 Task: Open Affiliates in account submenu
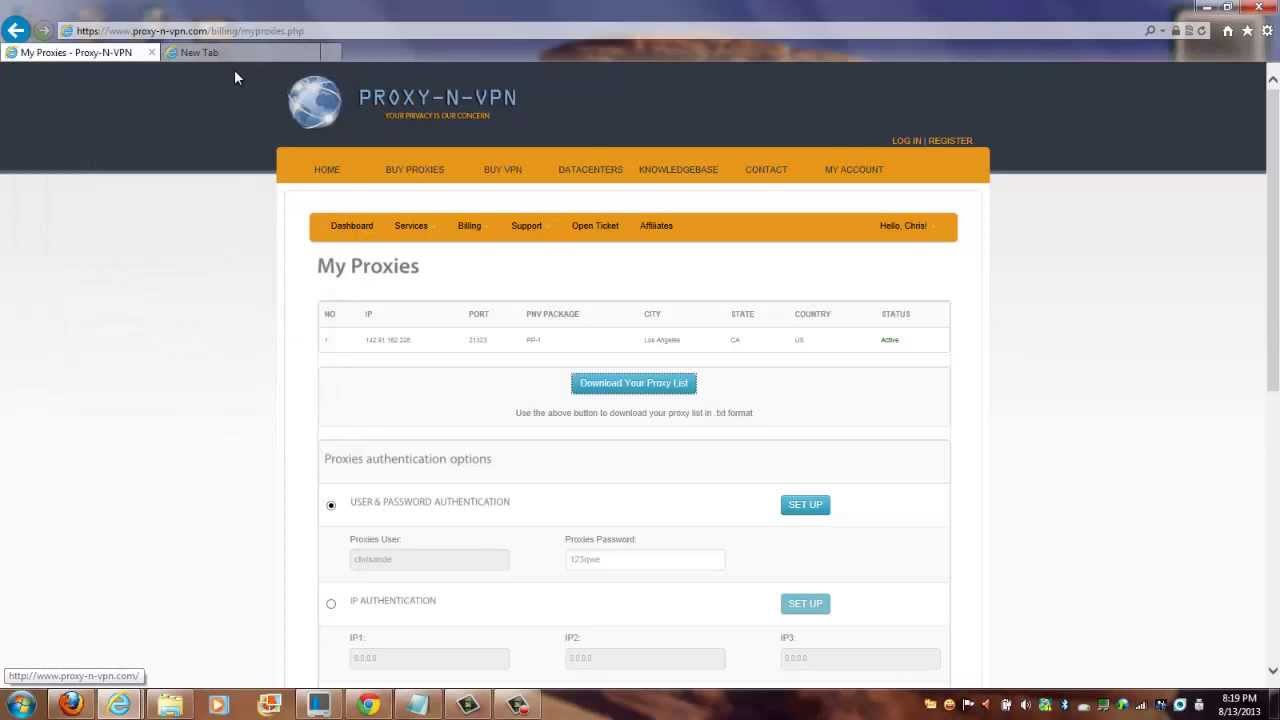click(656, 226)
